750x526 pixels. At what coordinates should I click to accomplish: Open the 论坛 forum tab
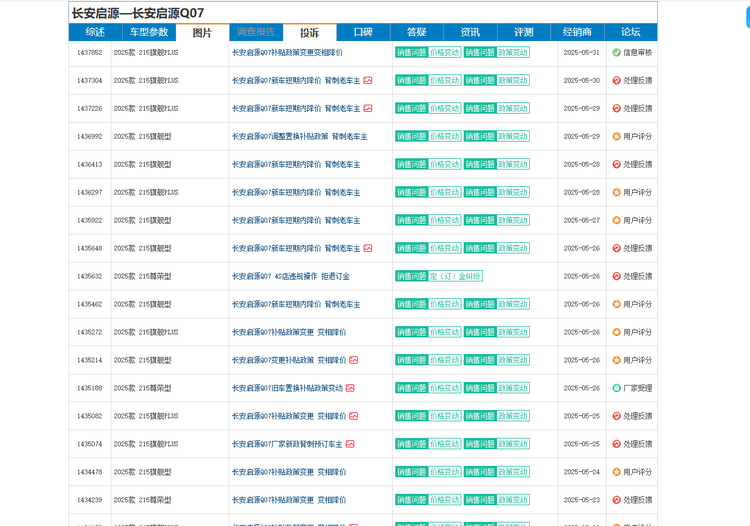[x=631, y=32]
